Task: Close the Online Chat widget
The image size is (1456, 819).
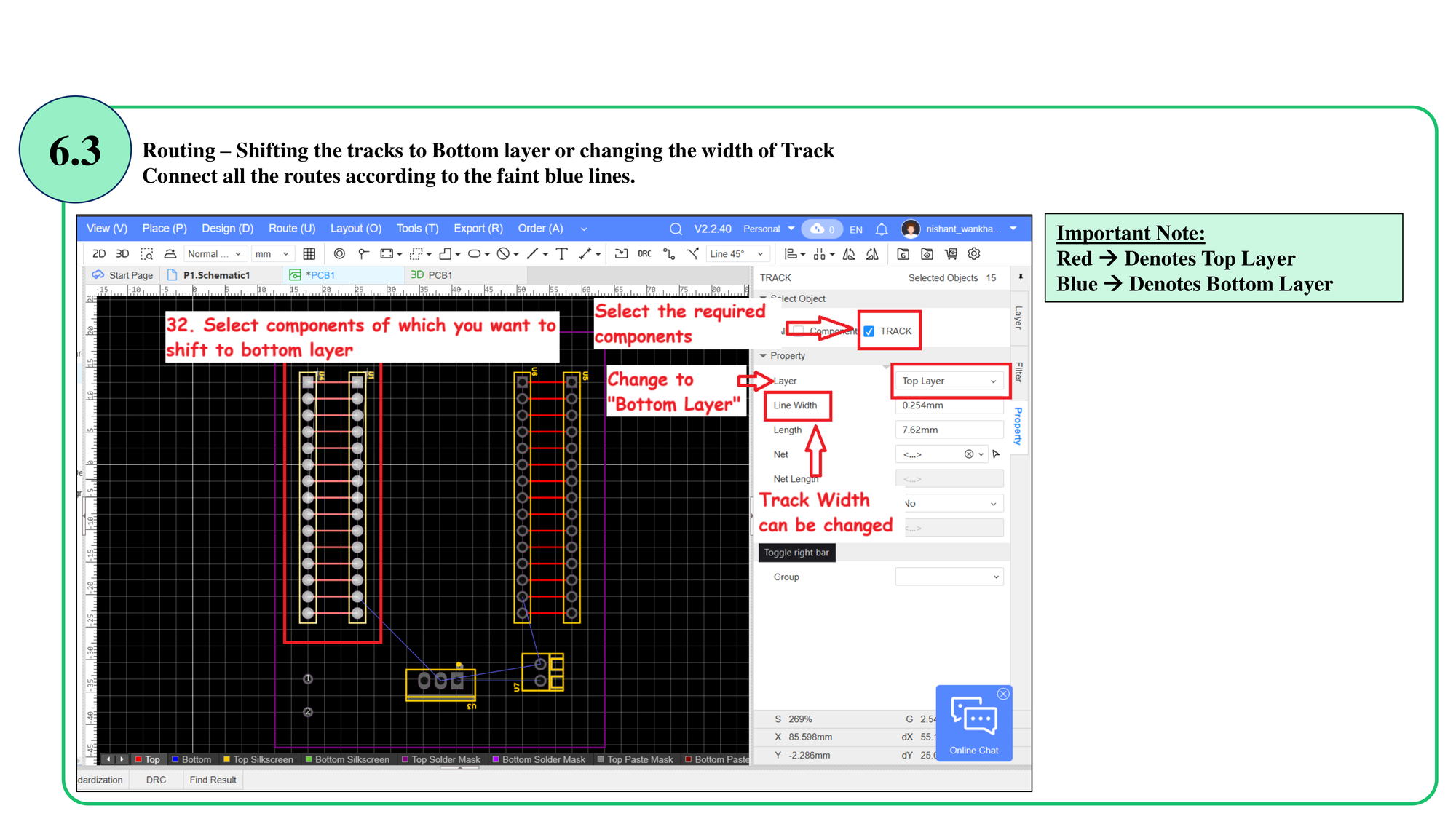Action: click(1003, 694)
